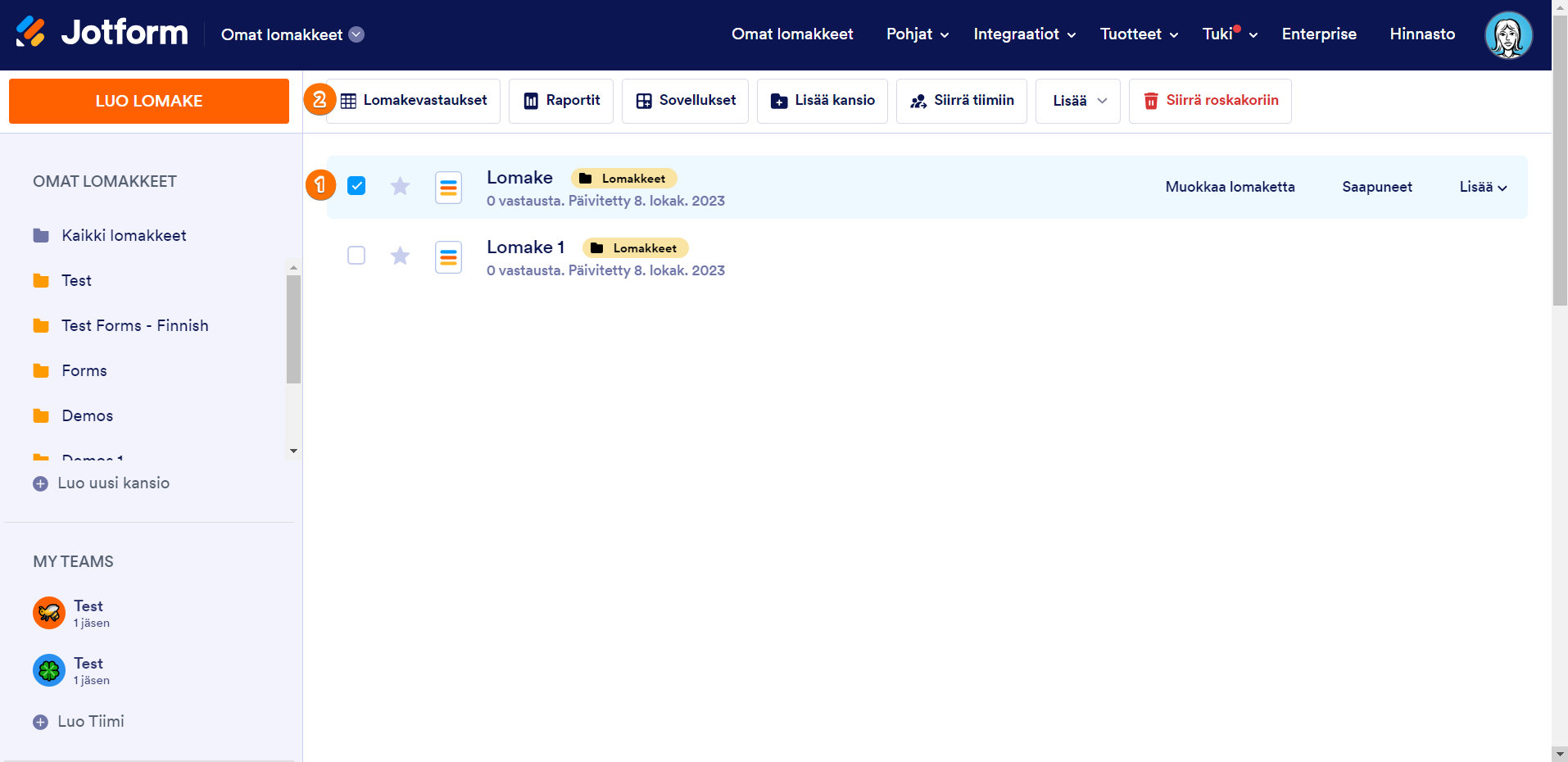This screenshot has width=1568, height=762.
Task: Expand the Lisää toolbar dropdown
Action: pyautogui.click(x=1077, y=101)
